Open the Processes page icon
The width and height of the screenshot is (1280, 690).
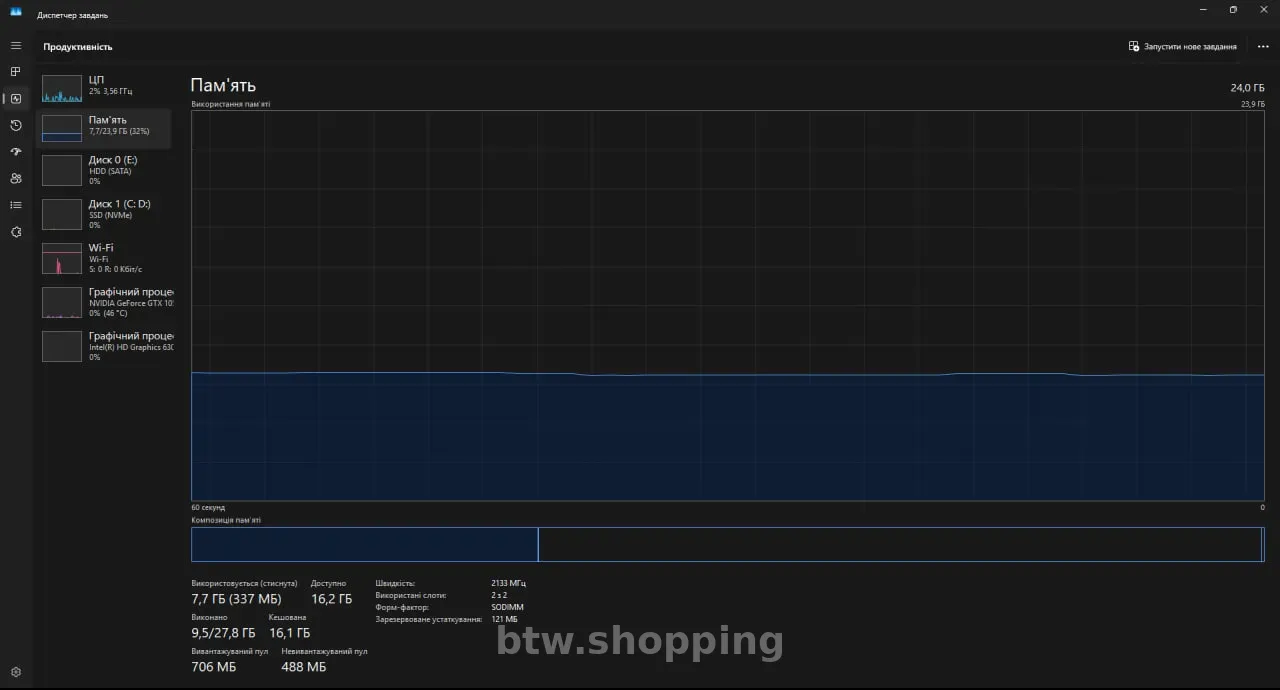pos(16,72)
